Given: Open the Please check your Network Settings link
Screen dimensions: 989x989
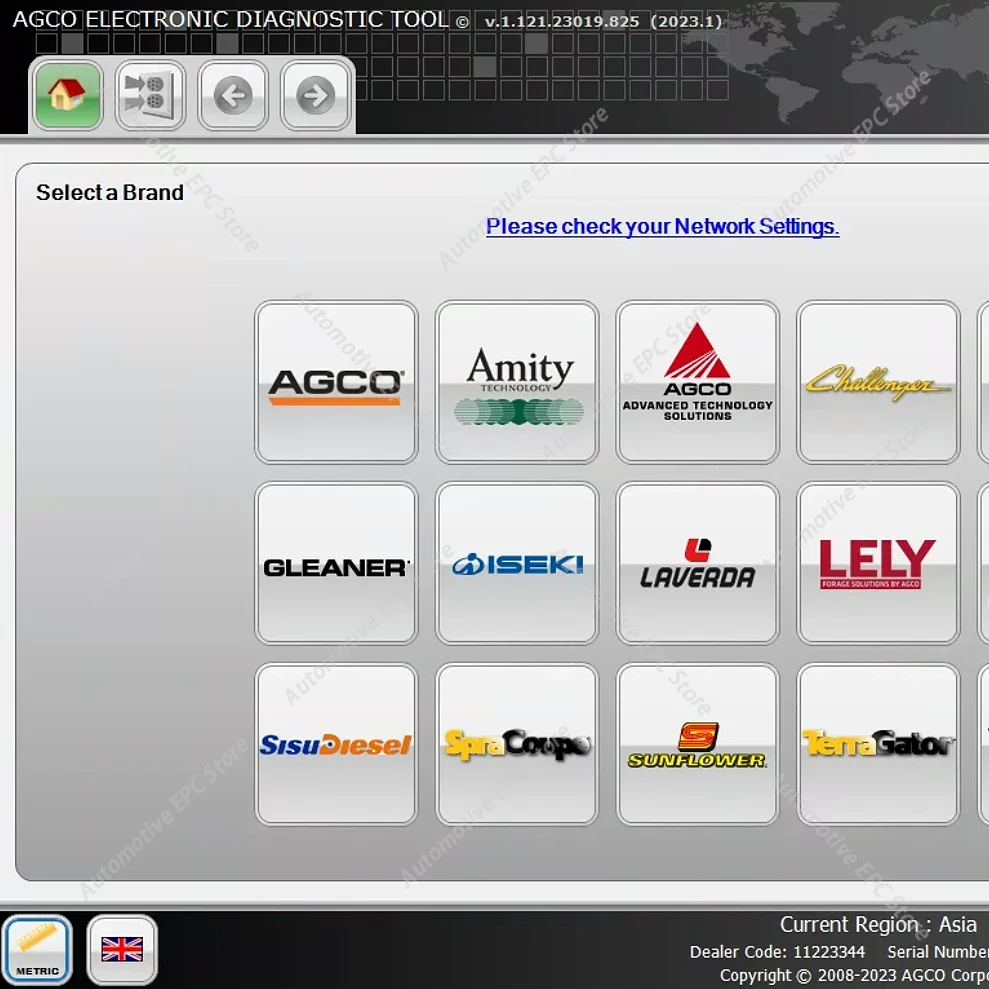Looking at the screenshot, I should click(x=662, y=227).
